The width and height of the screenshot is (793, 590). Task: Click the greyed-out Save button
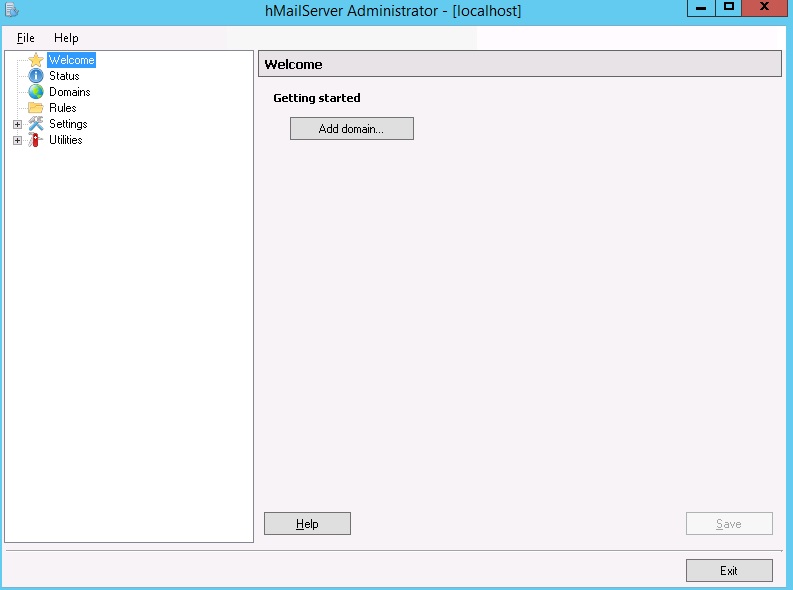pos(729,524)
